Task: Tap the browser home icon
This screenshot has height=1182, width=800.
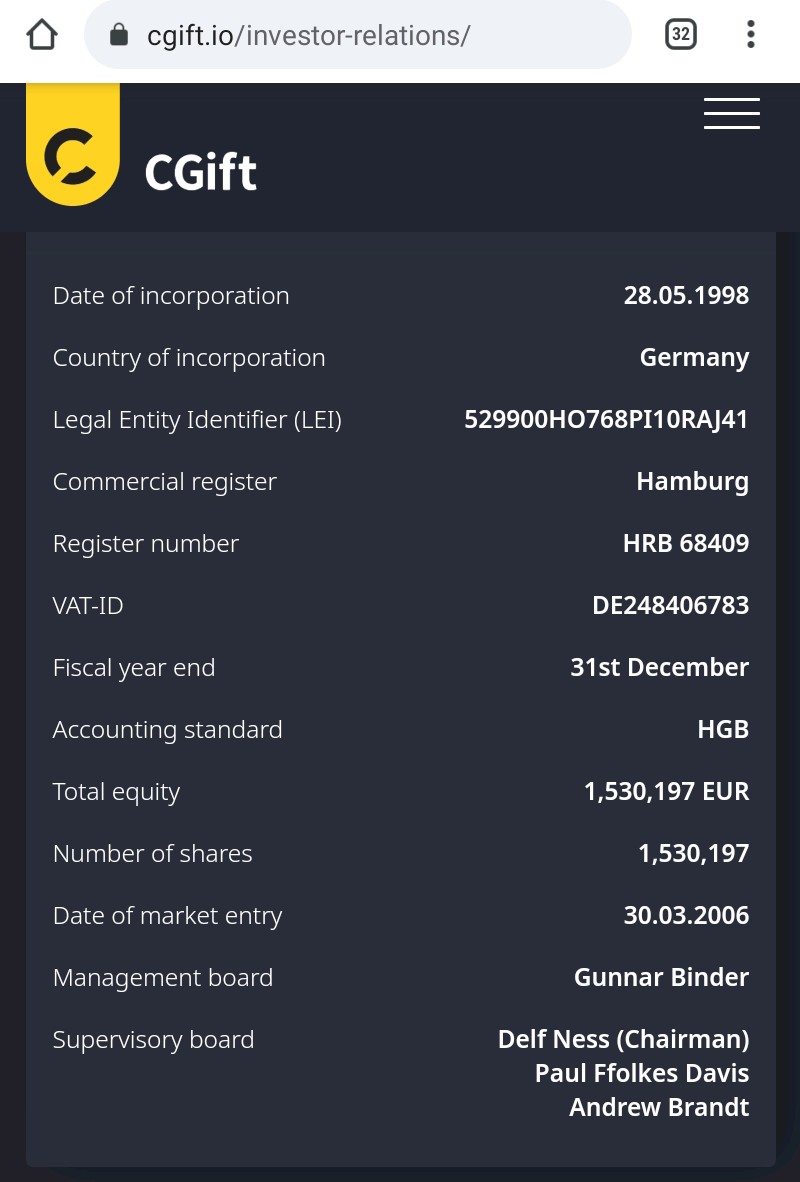Action: pyautogui.click(x=42, y=36)
